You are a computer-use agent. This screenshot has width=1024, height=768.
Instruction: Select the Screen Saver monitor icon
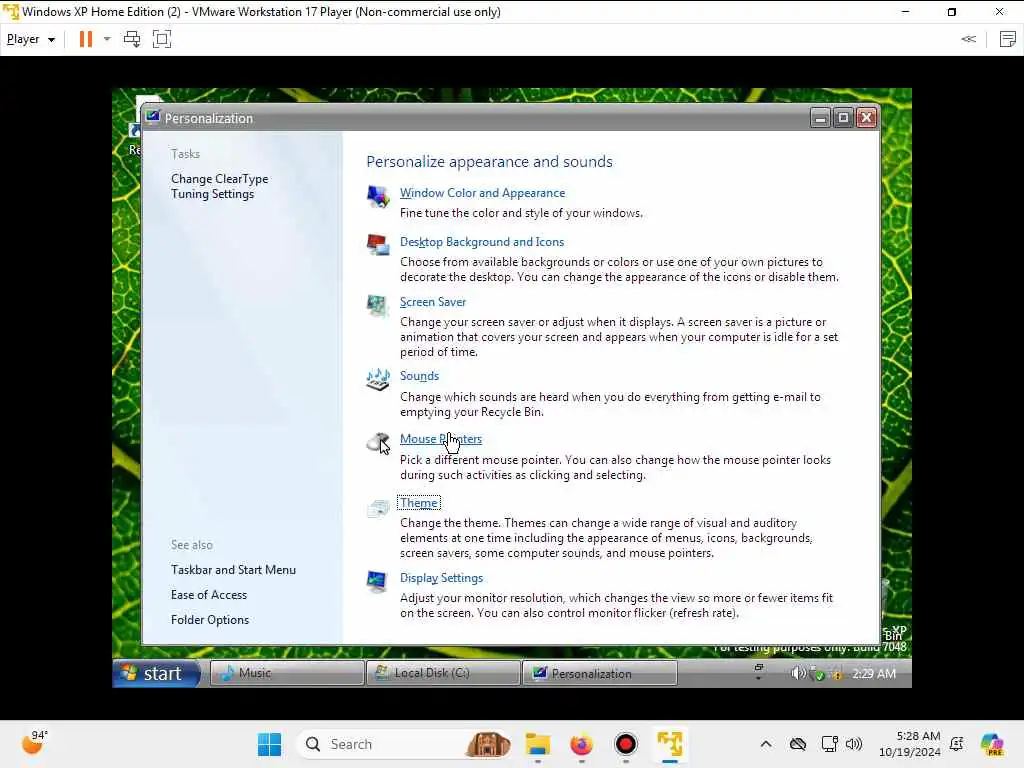coord(377,306)
